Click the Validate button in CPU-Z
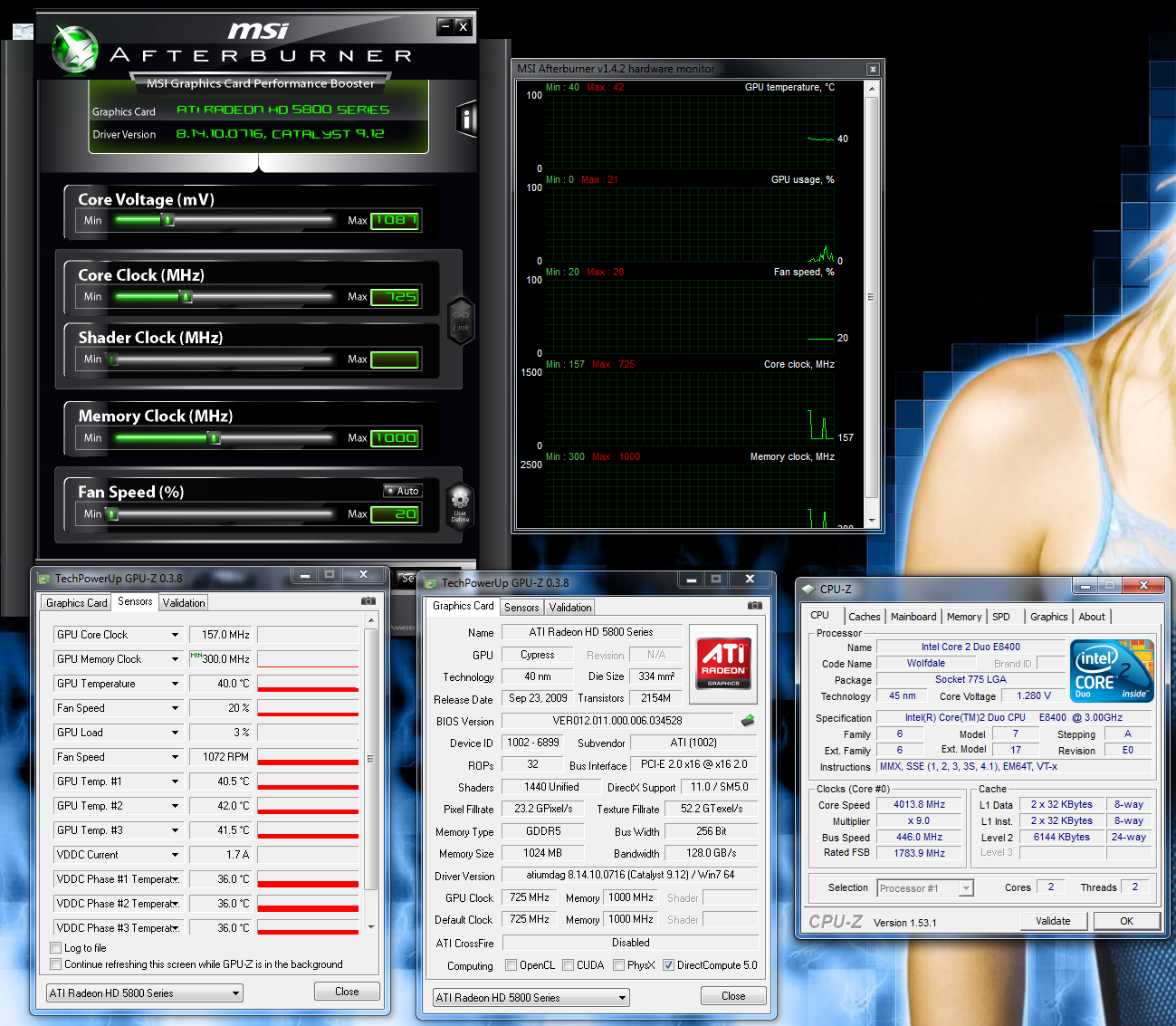The height and width of the screenshot is (1026, 1176). coord(1053,921)
